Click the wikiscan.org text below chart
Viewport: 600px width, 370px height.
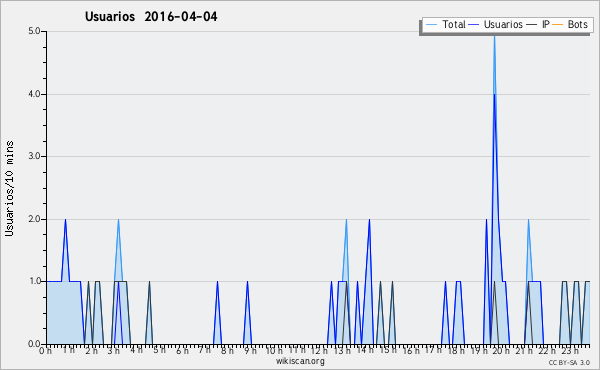pos(300,361)
